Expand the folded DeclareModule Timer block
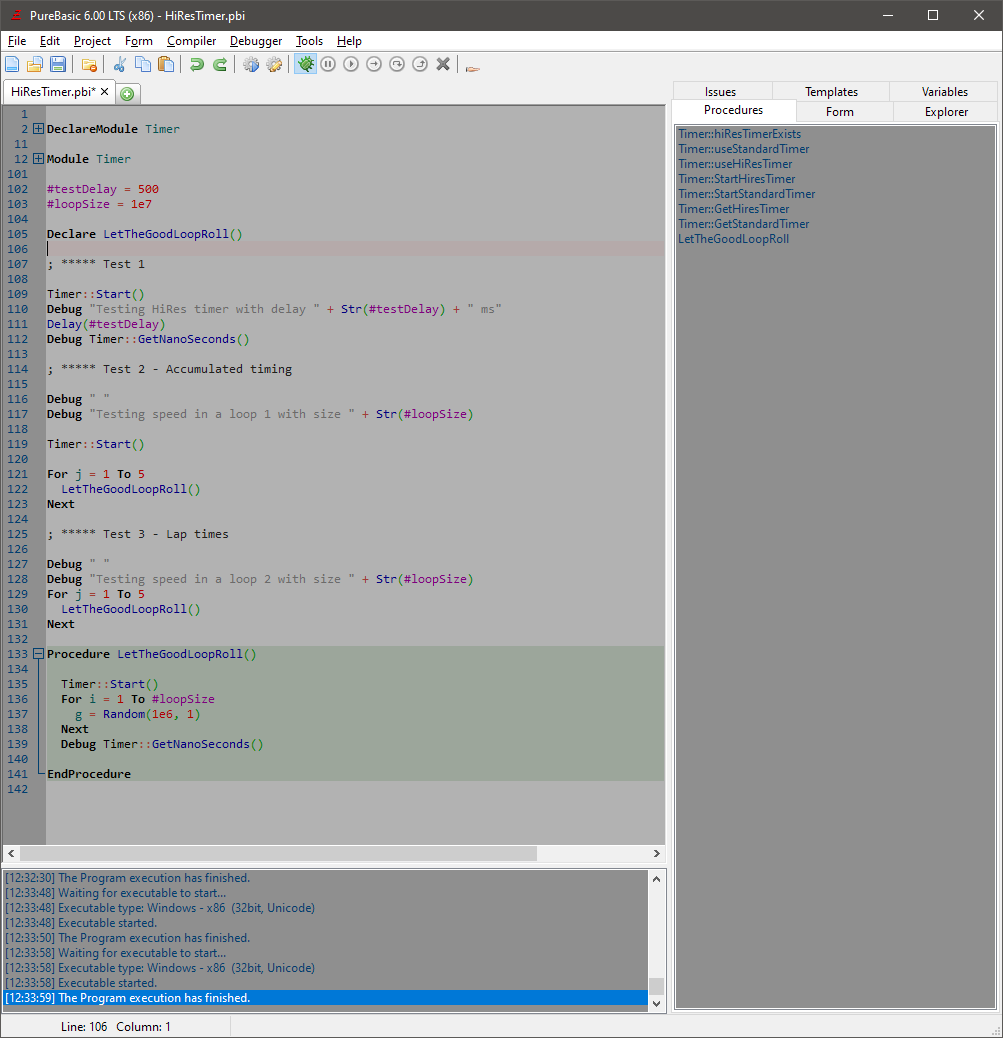The image size is (1003, 1038). click(39, 129)
